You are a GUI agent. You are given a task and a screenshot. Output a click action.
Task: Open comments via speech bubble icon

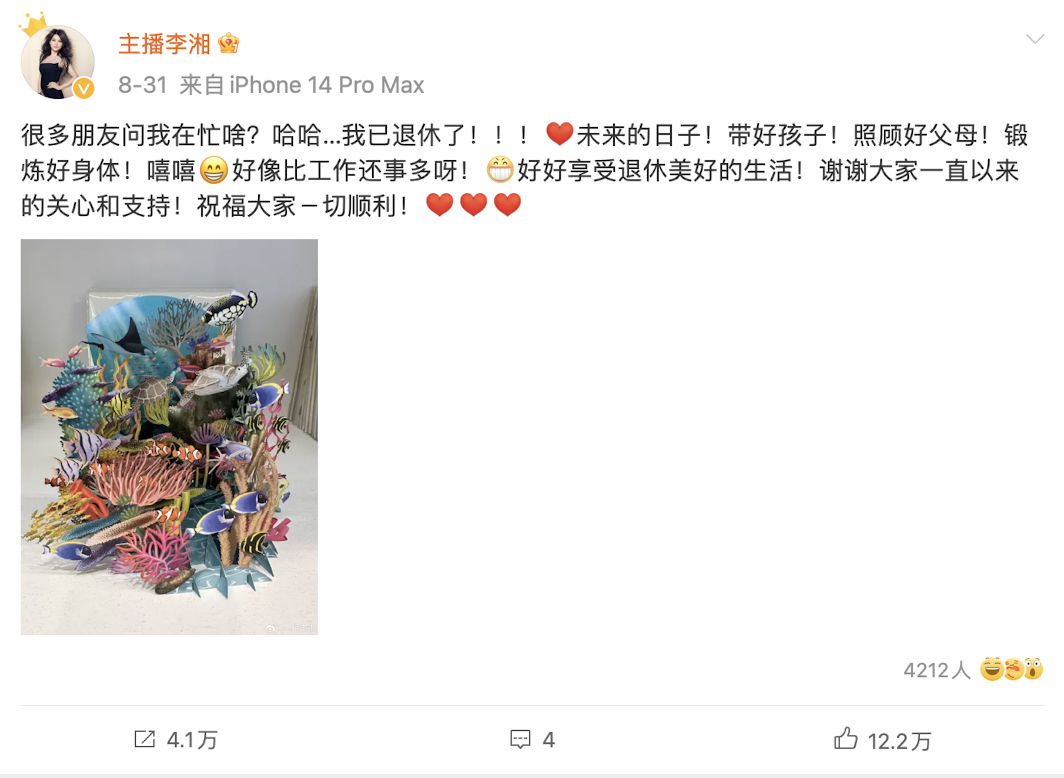pos(520,739)
